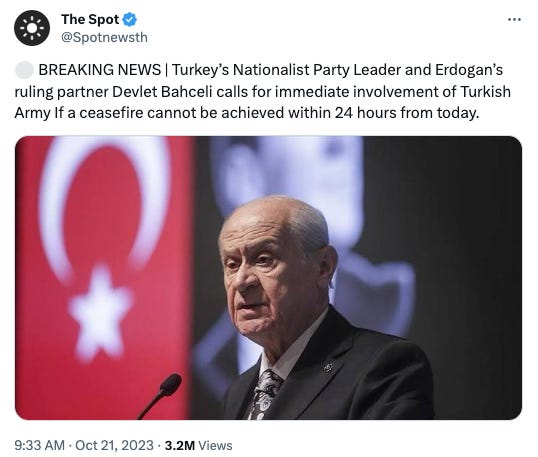
Task: Click the word Erdogan's in tweet text
Action: pyautogui.click(x=469, y=70)
